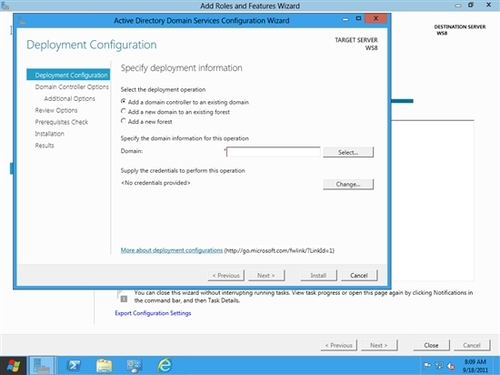
Task: Open File Explorer folder icon
Action: click(x=104, y=366)
